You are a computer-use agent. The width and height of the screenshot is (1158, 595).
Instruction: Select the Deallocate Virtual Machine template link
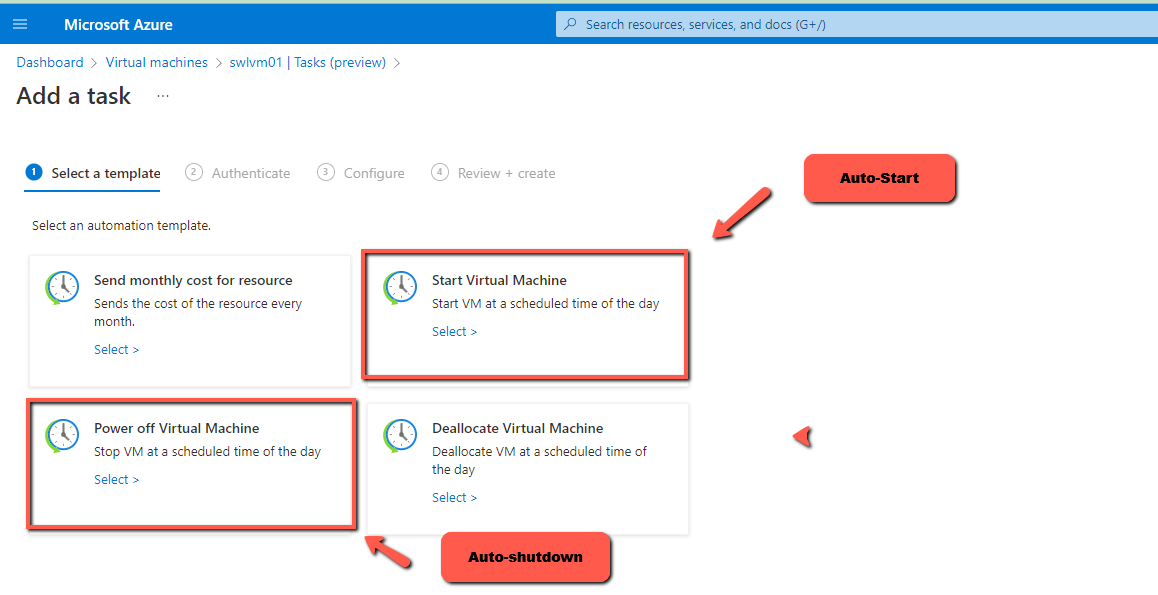pos(454,498)
